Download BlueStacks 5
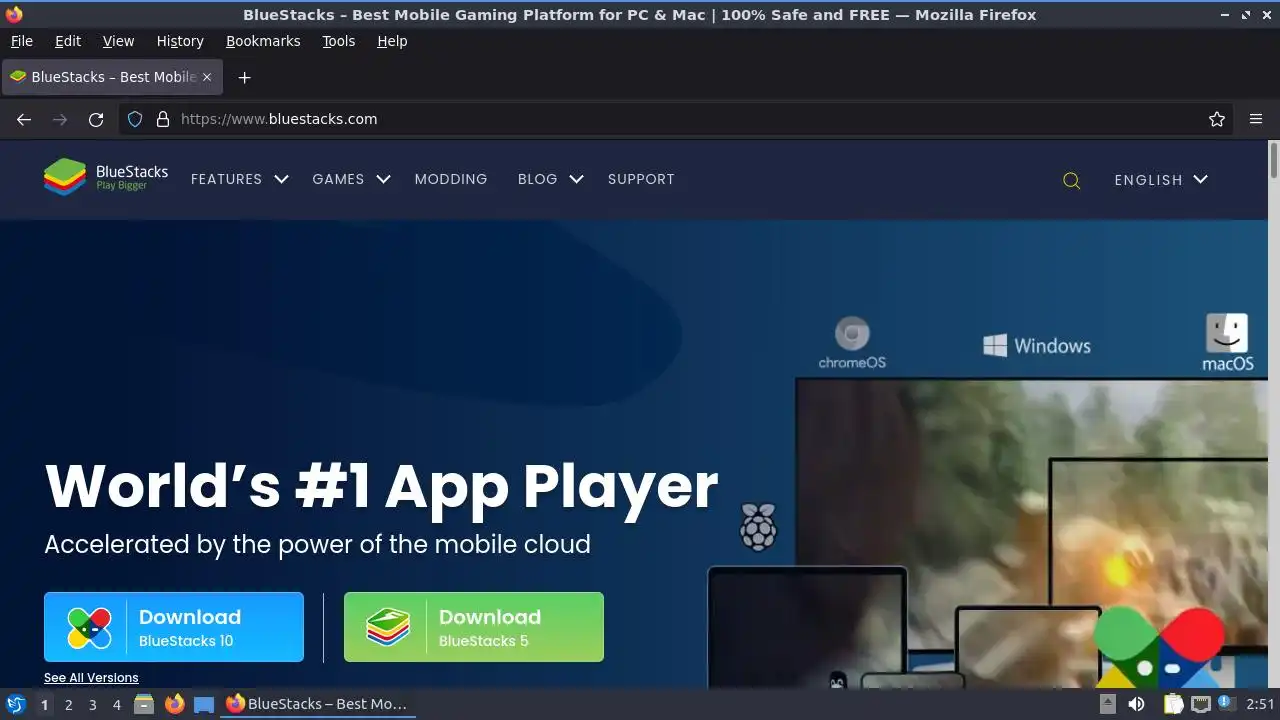 click(474, 627)
